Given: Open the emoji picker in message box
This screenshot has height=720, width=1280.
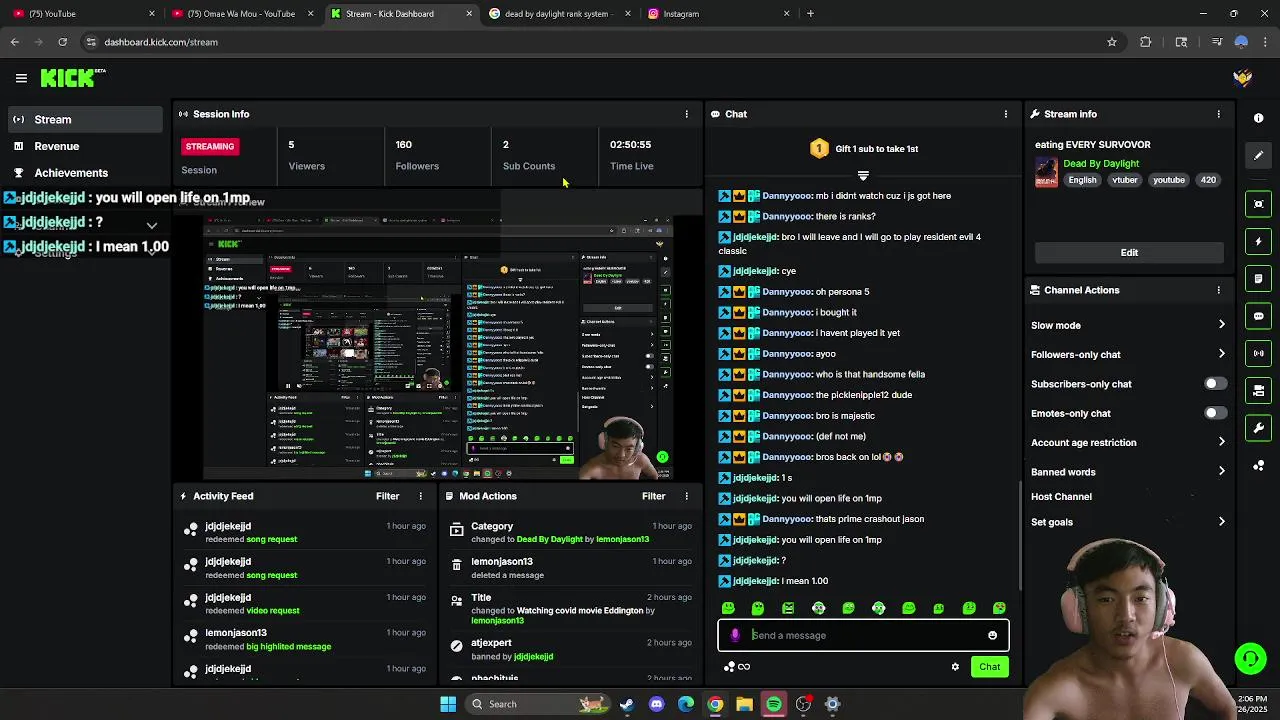Looking at the screenshot, I should tap(992, 635).
